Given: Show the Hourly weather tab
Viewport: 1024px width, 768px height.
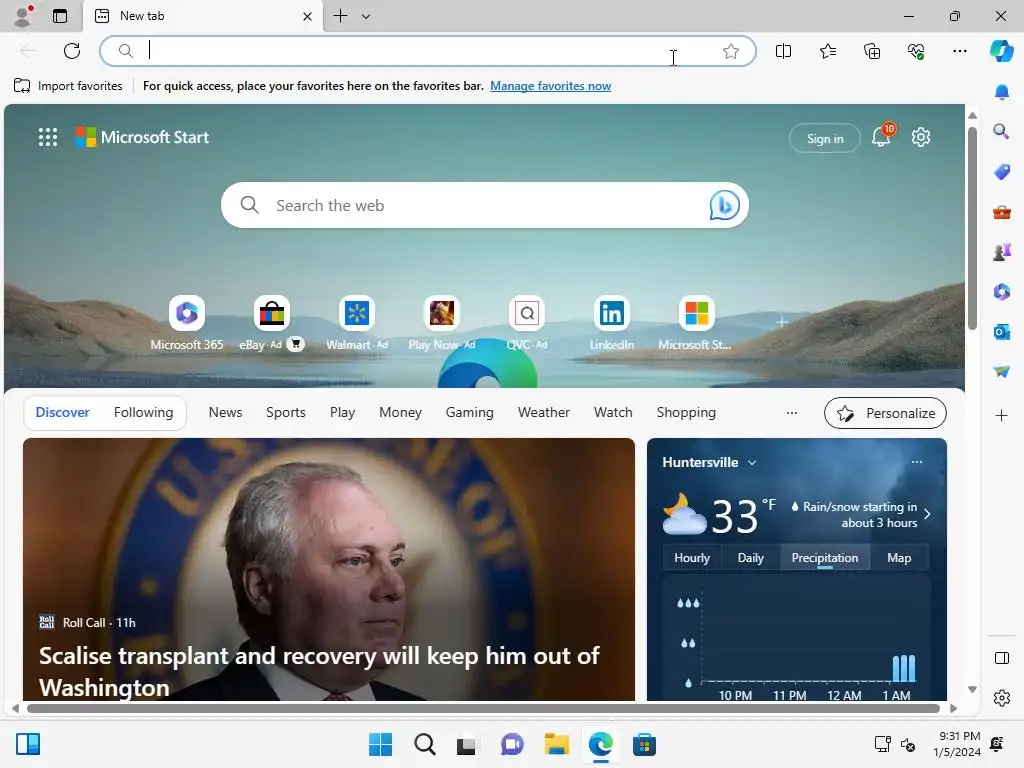Looking at the screenshot, I should click(x=692, y=558).
